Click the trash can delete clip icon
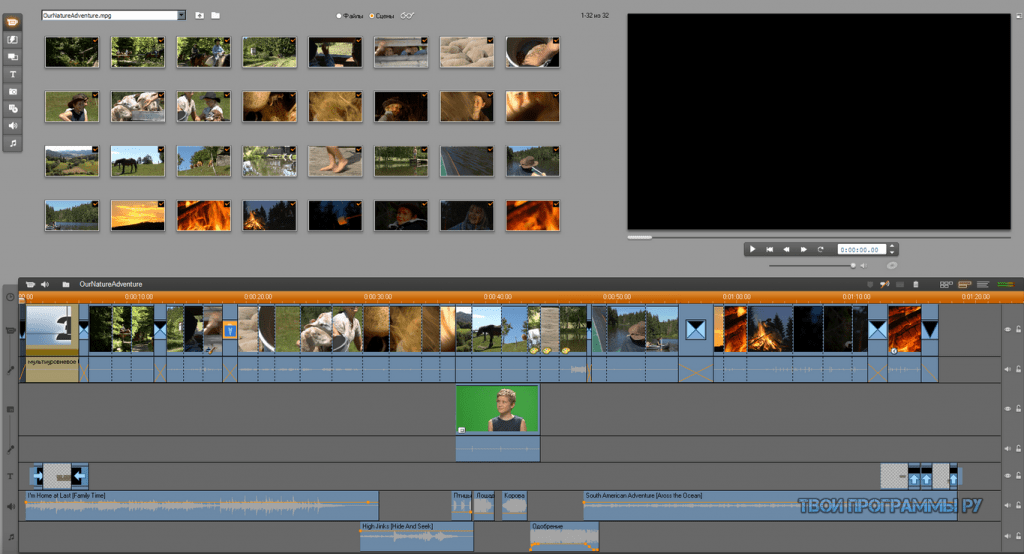Viewport: 1024px width, 554px height. pyautogui.click(x=916, y=284)
